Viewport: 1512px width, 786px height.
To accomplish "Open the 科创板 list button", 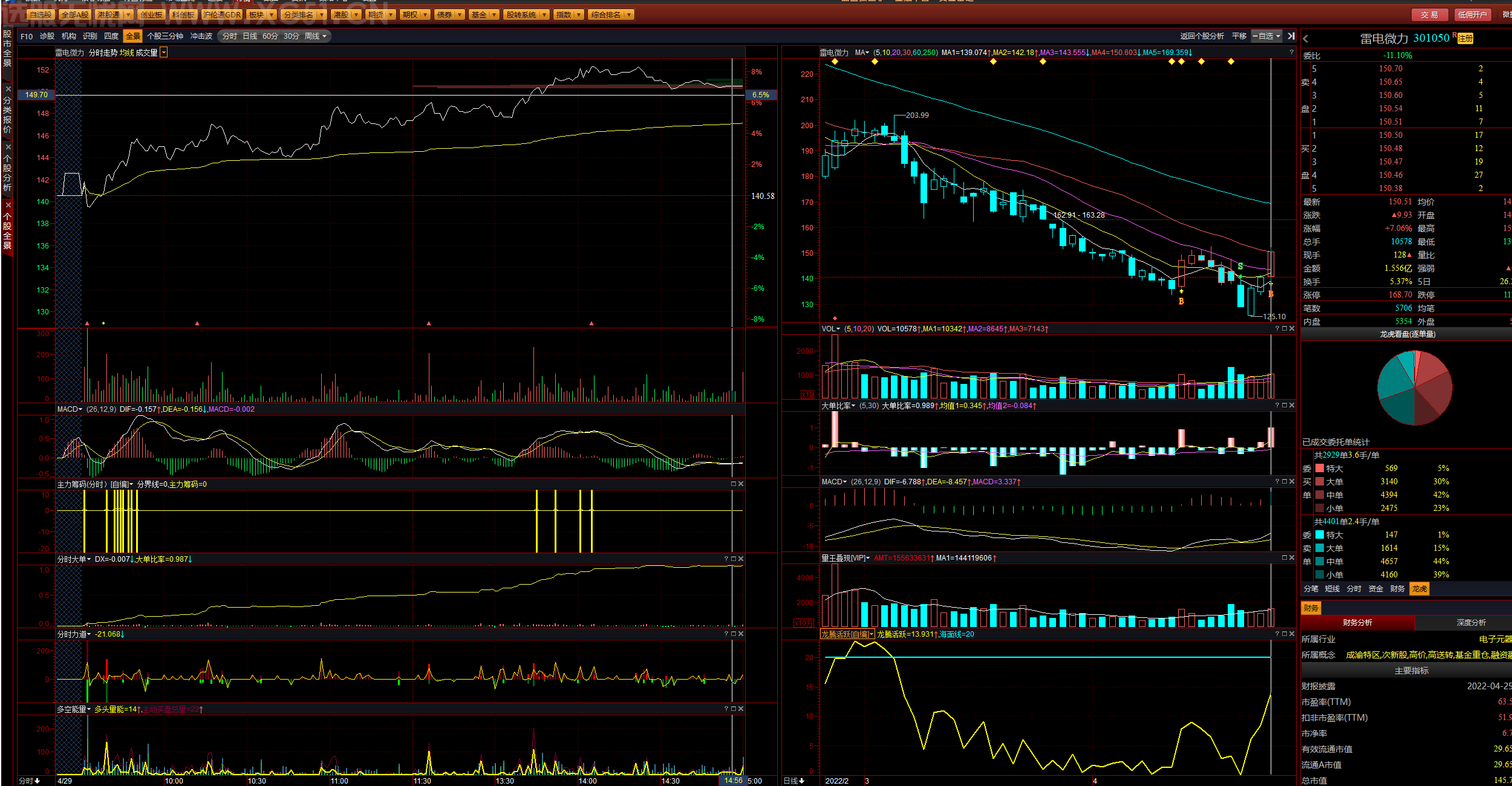I will click(x=183, y=15).
